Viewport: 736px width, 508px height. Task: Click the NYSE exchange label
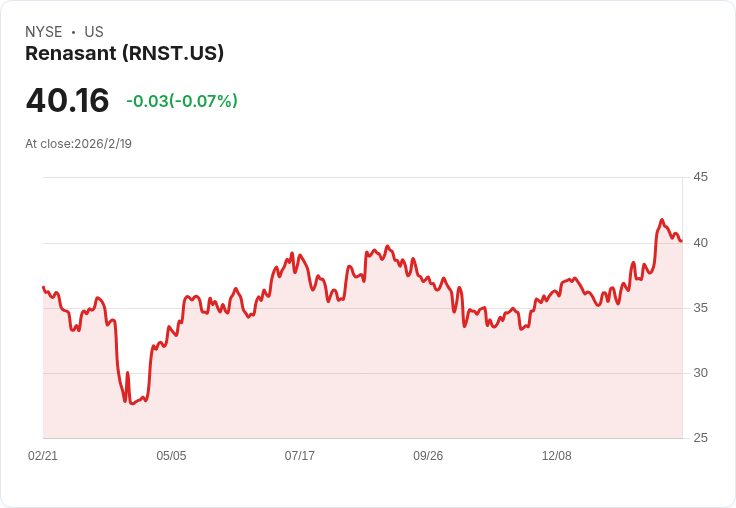[x=44, y=32]
